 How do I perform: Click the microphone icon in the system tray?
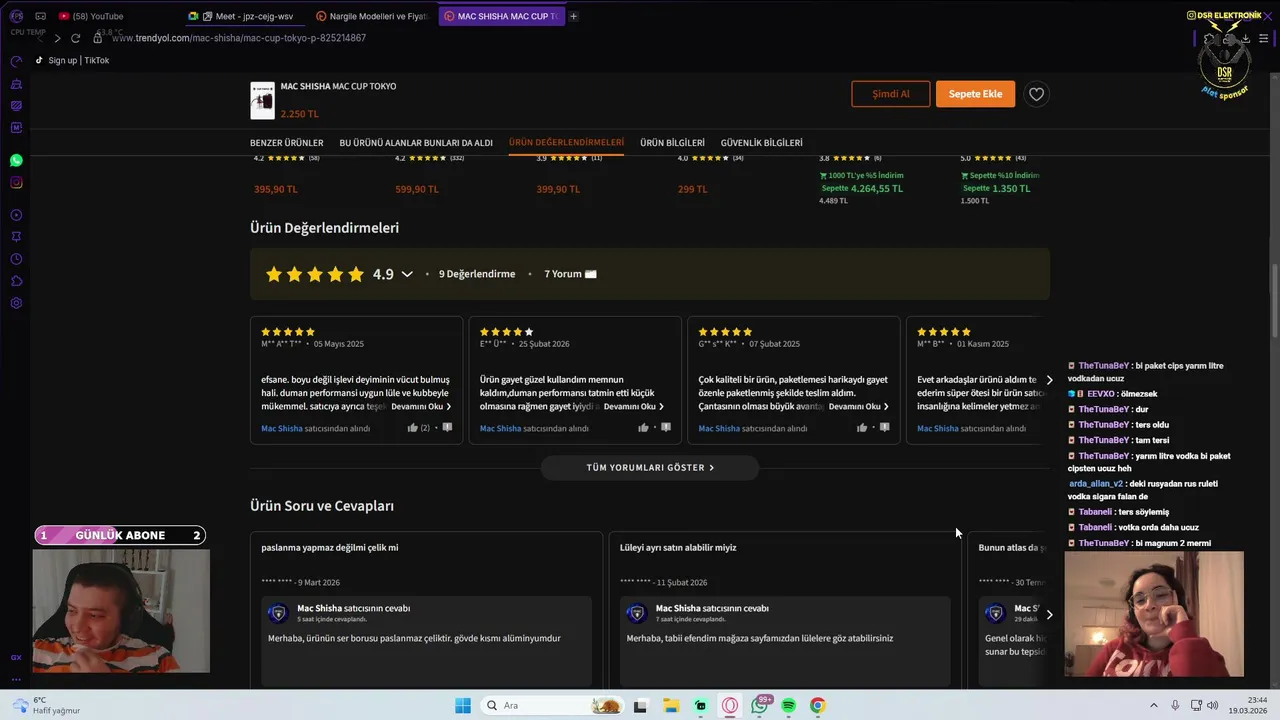pos(1175,706)
